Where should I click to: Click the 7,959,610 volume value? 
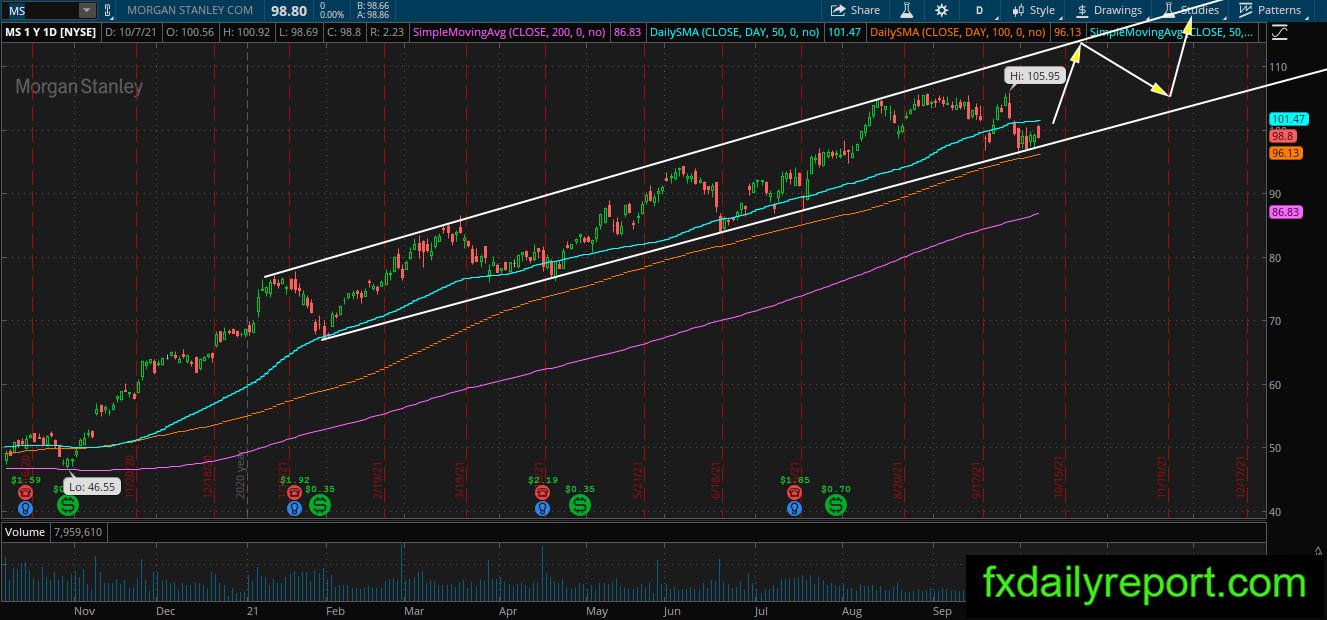[78, 532]
